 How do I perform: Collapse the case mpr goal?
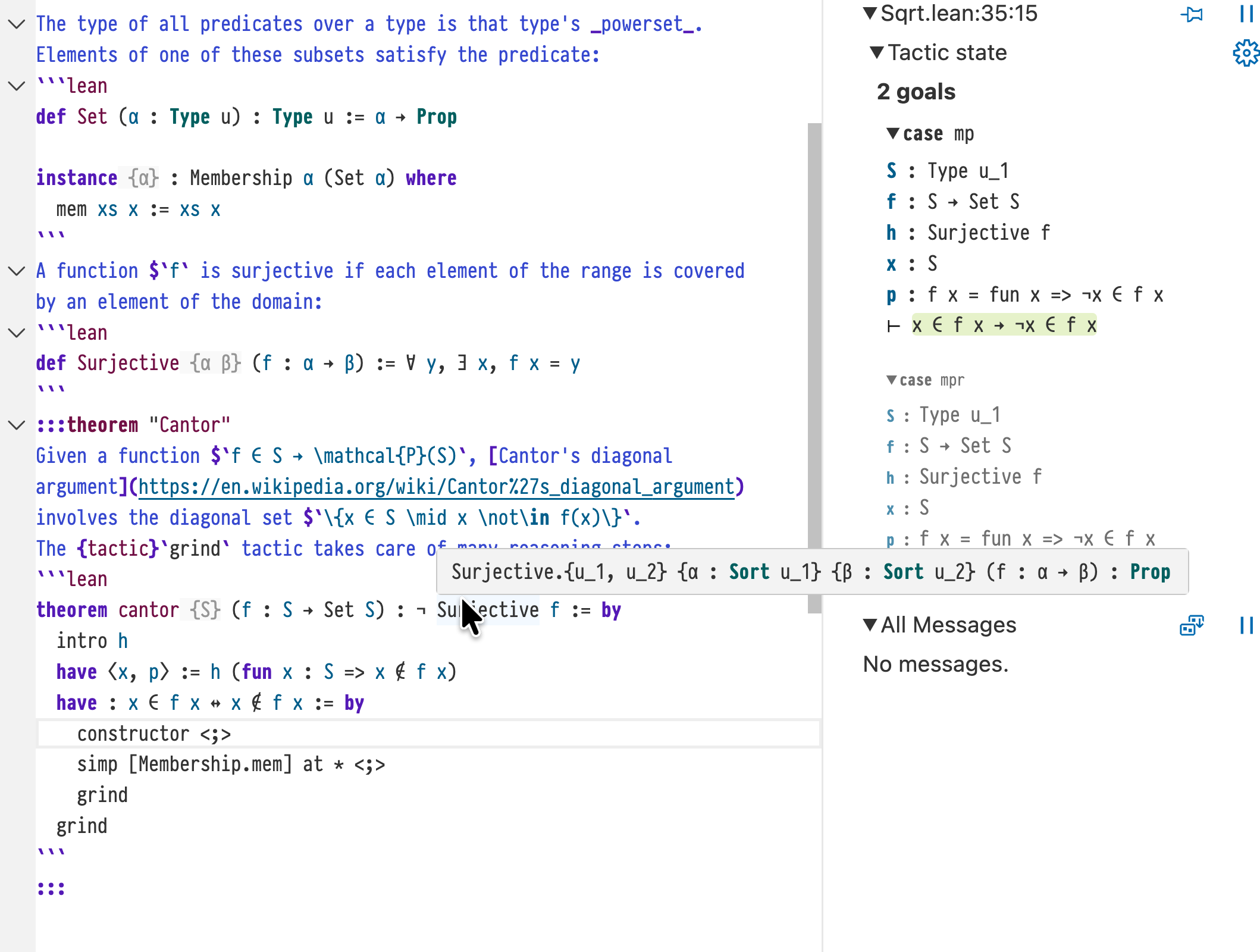tap(891, 380)
